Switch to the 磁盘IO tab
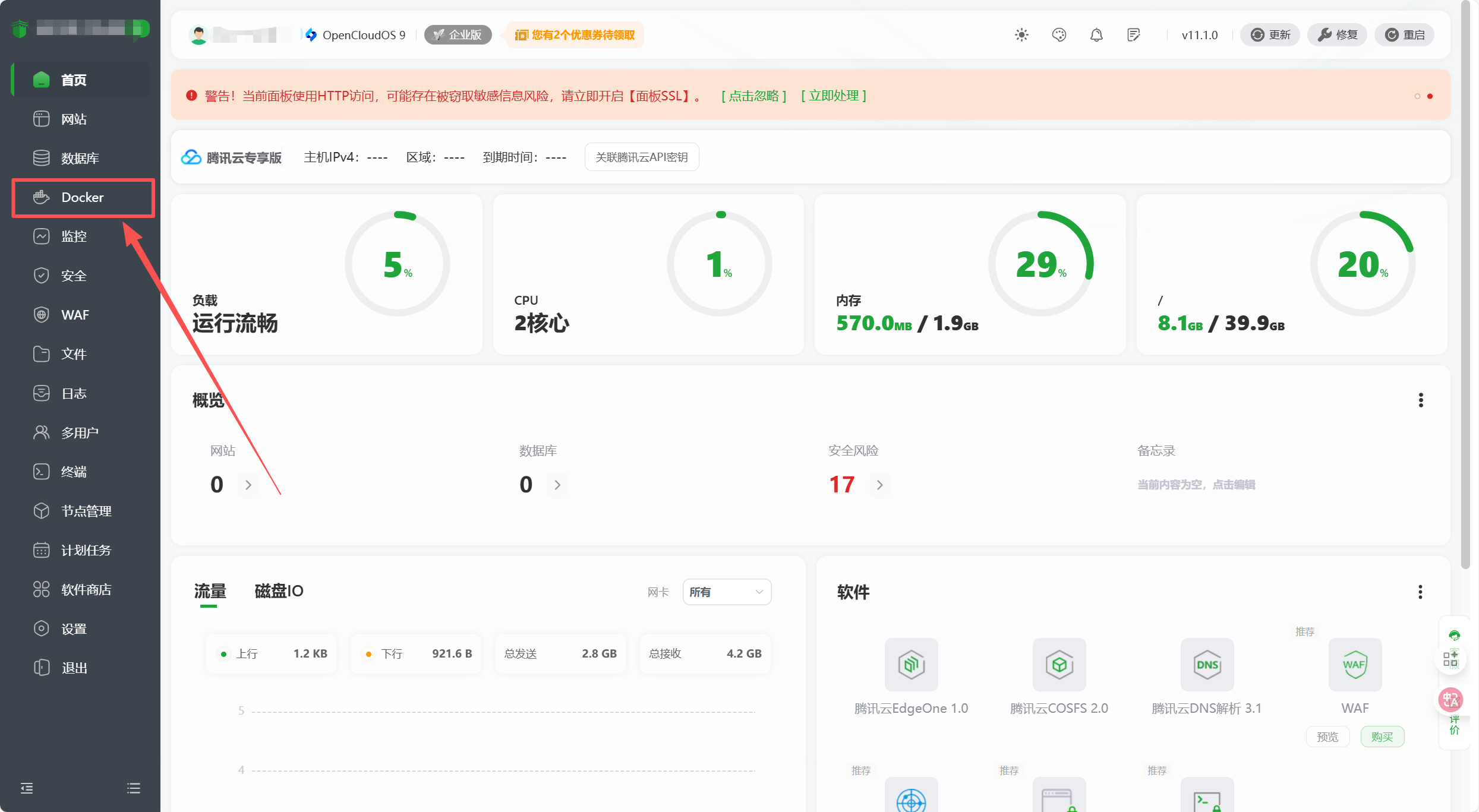The image size is (1479, 812). click(279, 591)
